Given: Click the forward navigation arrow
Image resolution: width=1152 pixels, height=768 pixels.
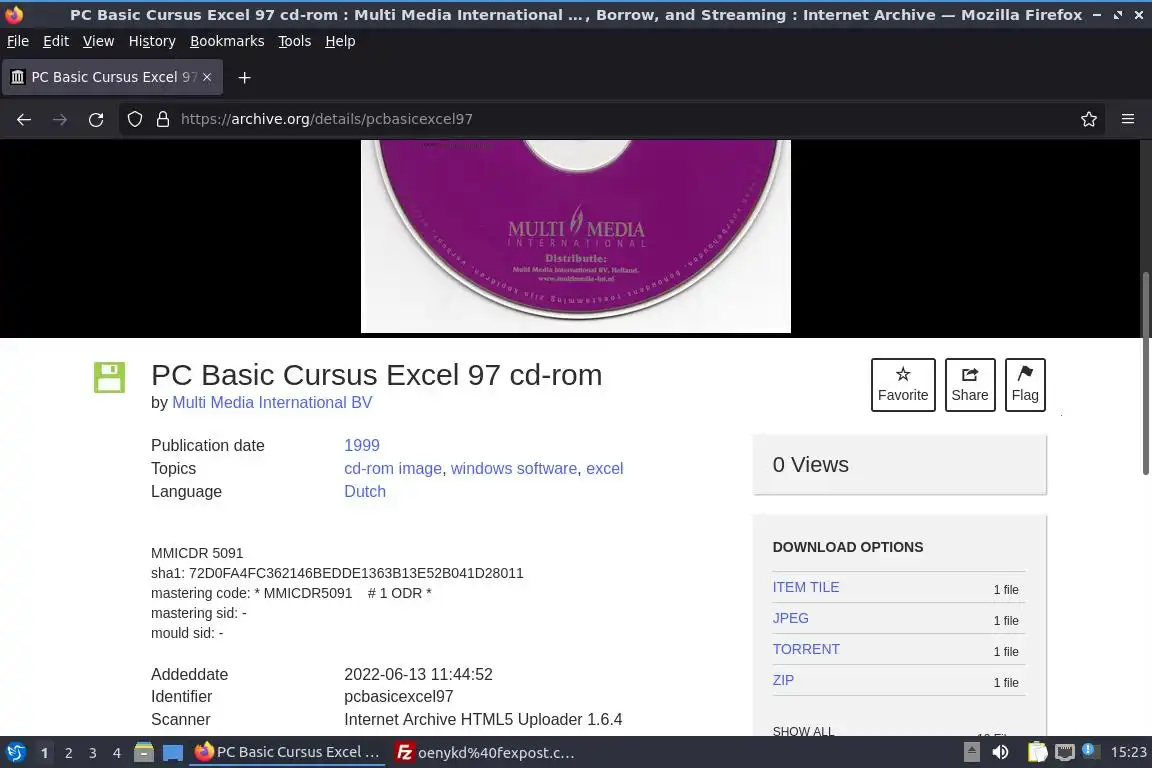Looking at the screenshot, I should 60,119.
